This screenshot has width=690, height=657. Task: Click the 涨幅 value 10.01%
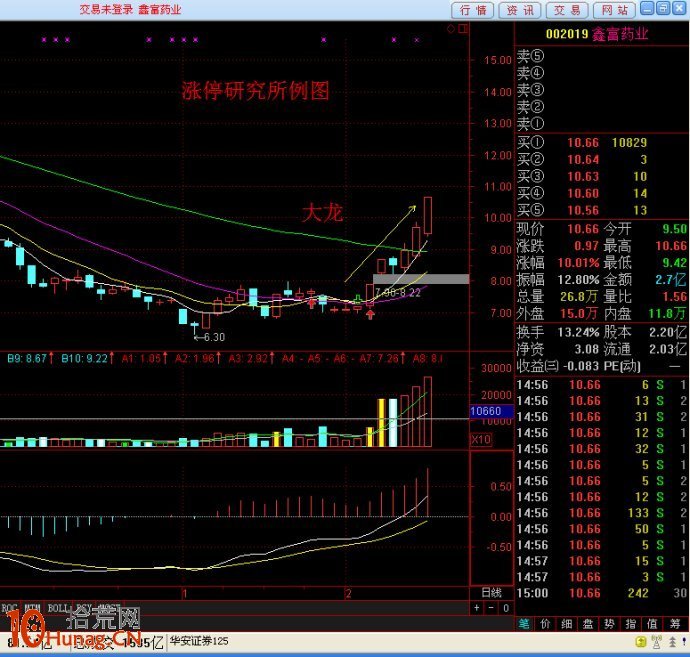pos(578,263)
